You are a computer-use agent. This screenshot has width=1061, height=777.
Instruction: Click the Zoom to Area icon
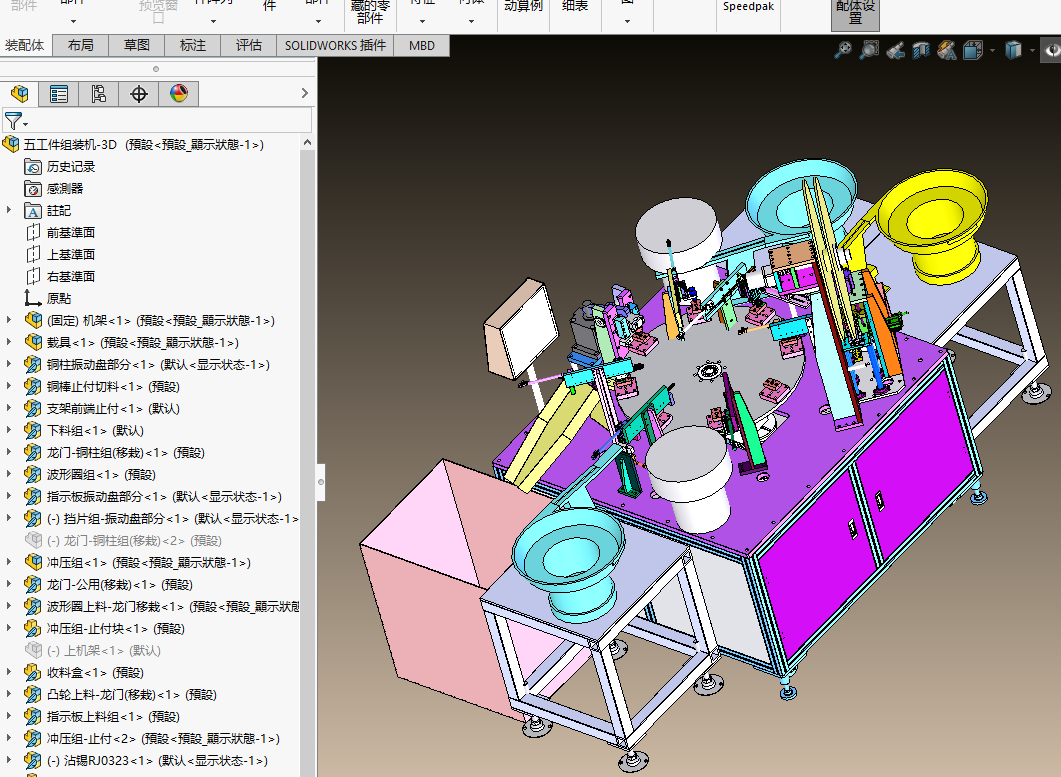pos(869,49)
